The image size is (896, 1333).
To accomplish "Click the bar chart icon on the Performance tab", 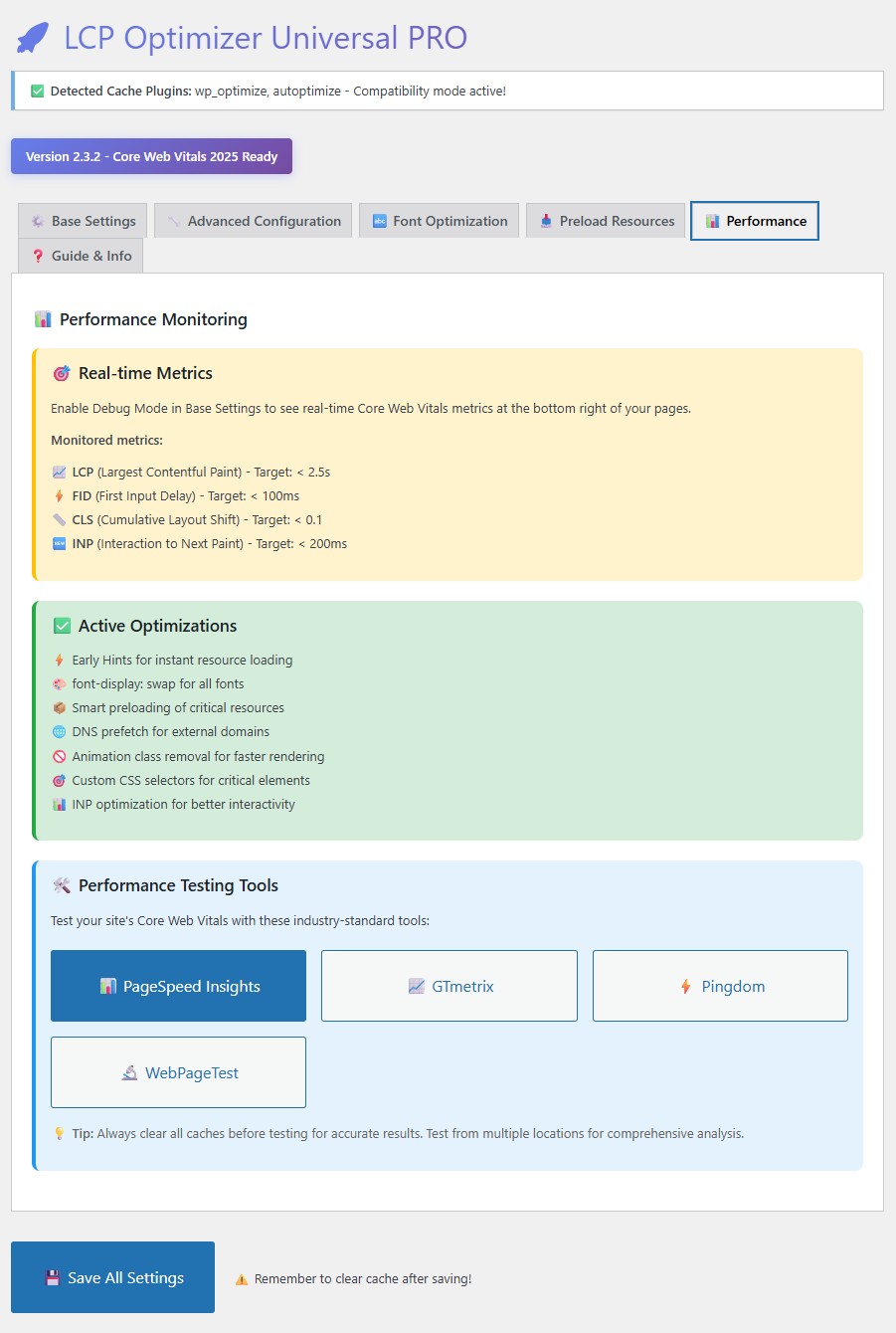I will coord(712,220).
